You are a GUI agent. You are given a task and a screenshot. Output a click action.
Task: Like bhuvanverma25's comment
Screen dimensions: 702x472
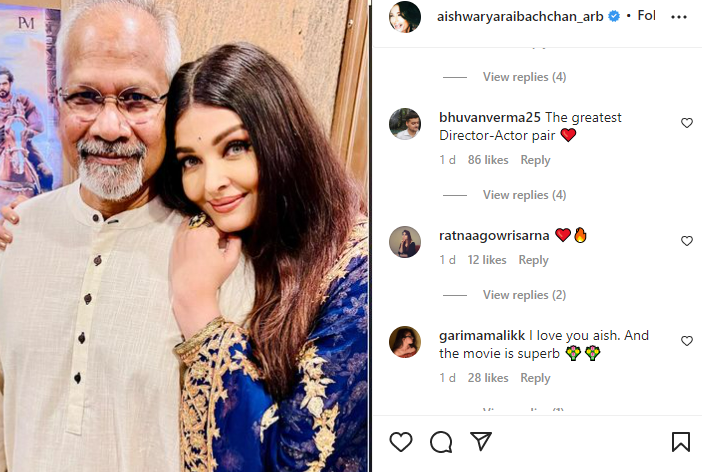tap(687, 123)
